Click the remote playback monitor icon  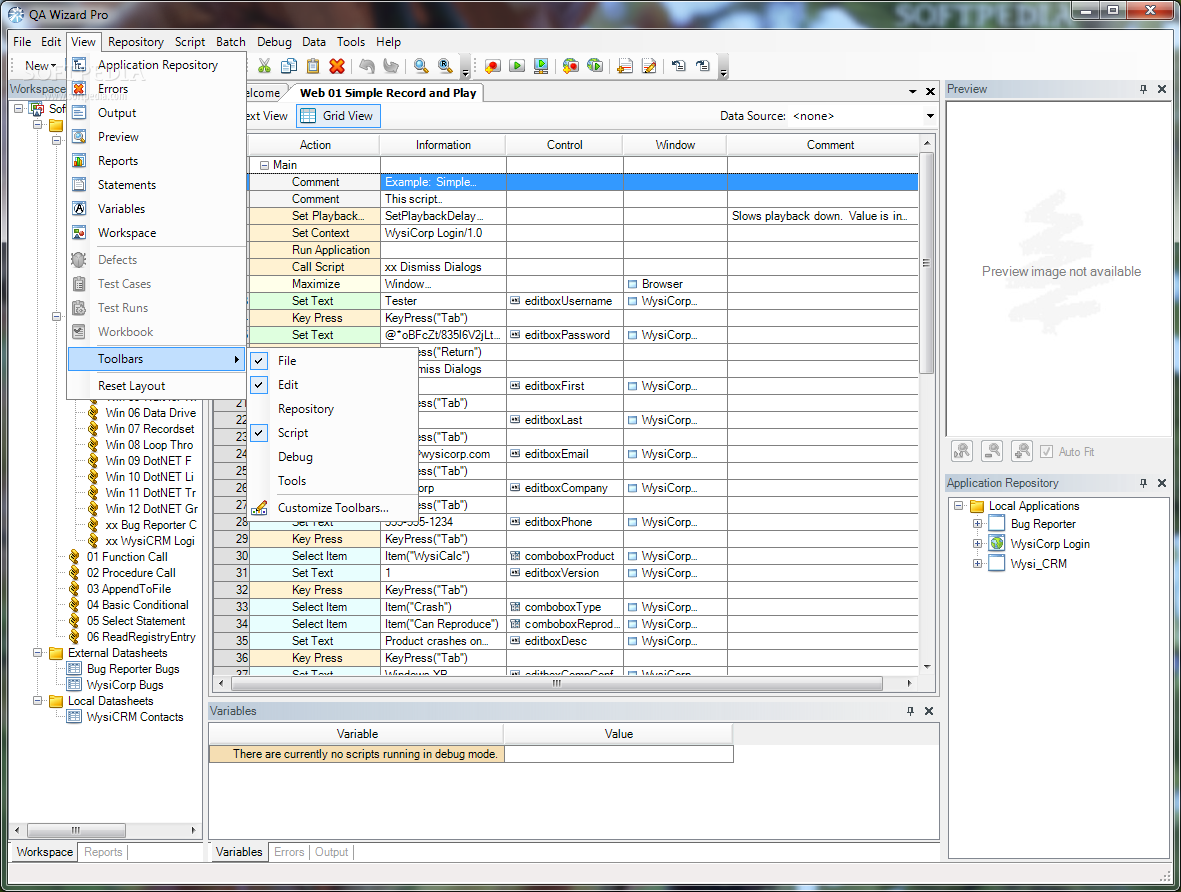click(541, 66)
